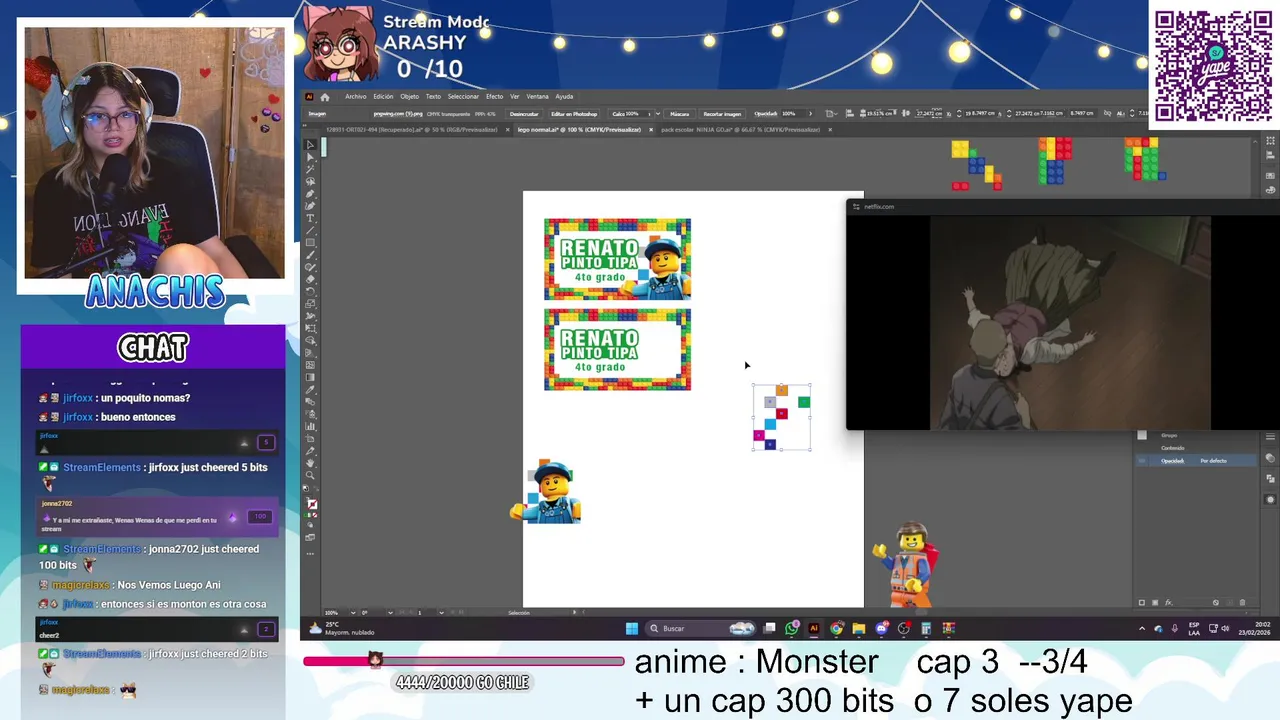This screenshot has width=1280, height=720.
Task: Select the Paintbrush tool
Action: coord(311,256)
